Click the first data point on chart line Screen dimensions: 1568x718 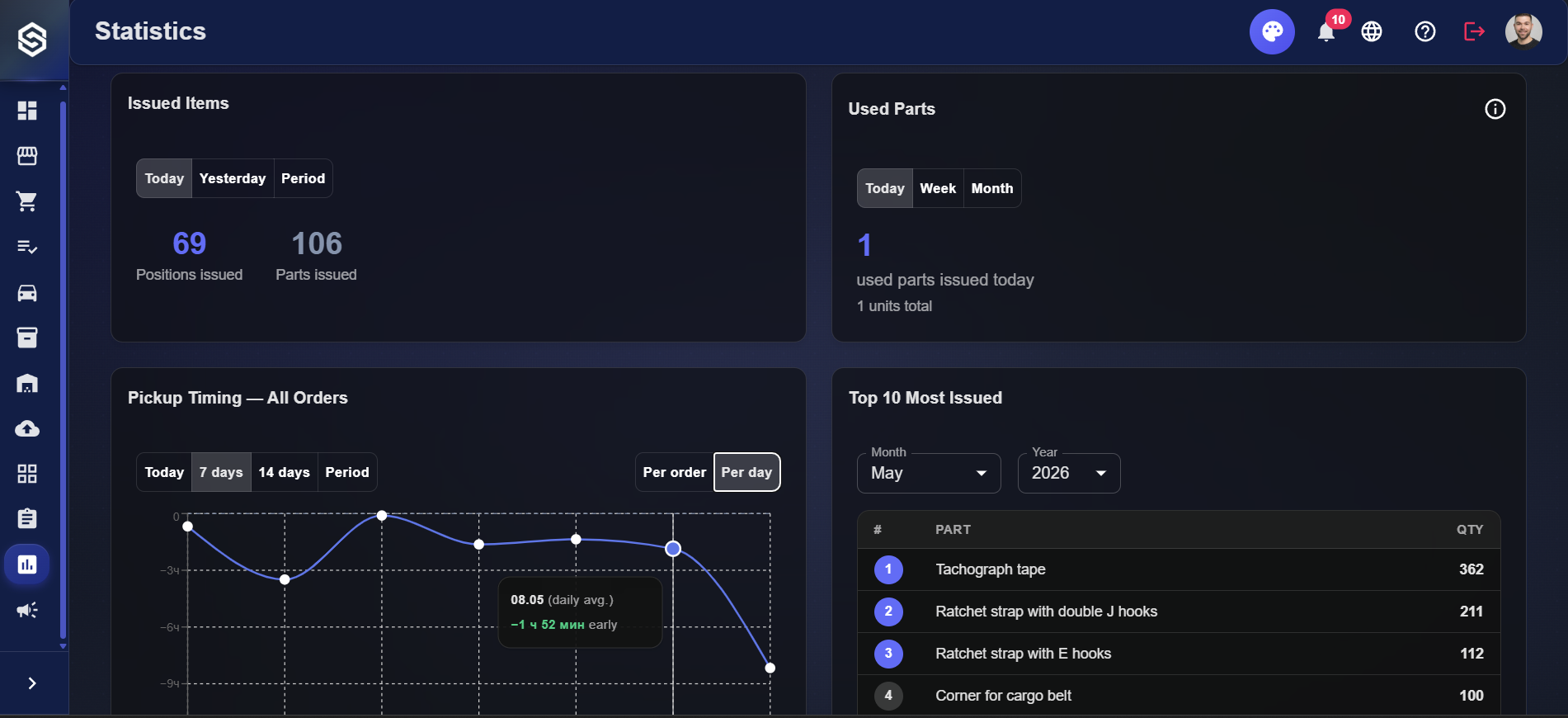188,526
